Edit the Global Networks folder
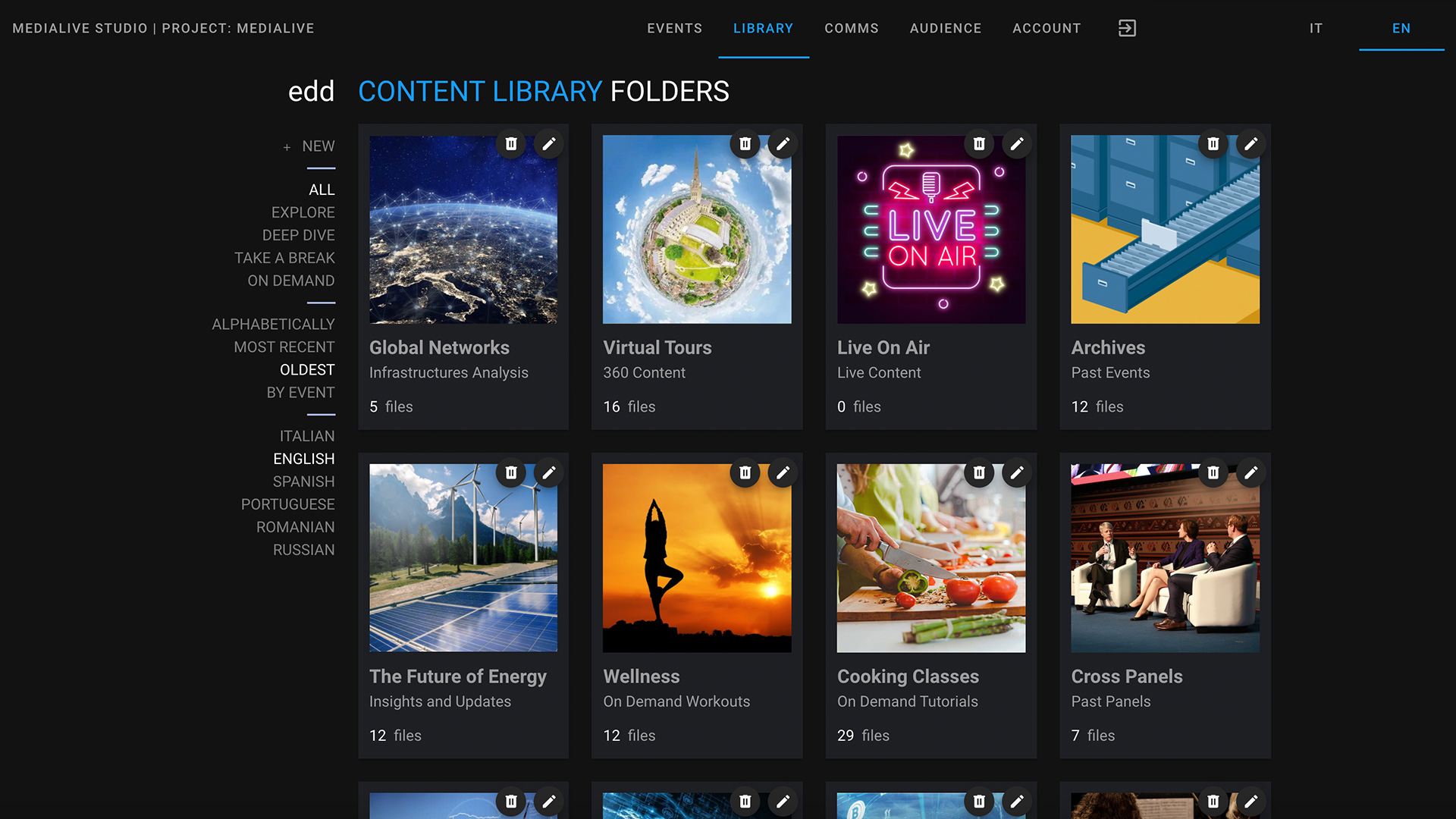Image resolution: width=1456 pixels, height=819 pixels. 549,143
